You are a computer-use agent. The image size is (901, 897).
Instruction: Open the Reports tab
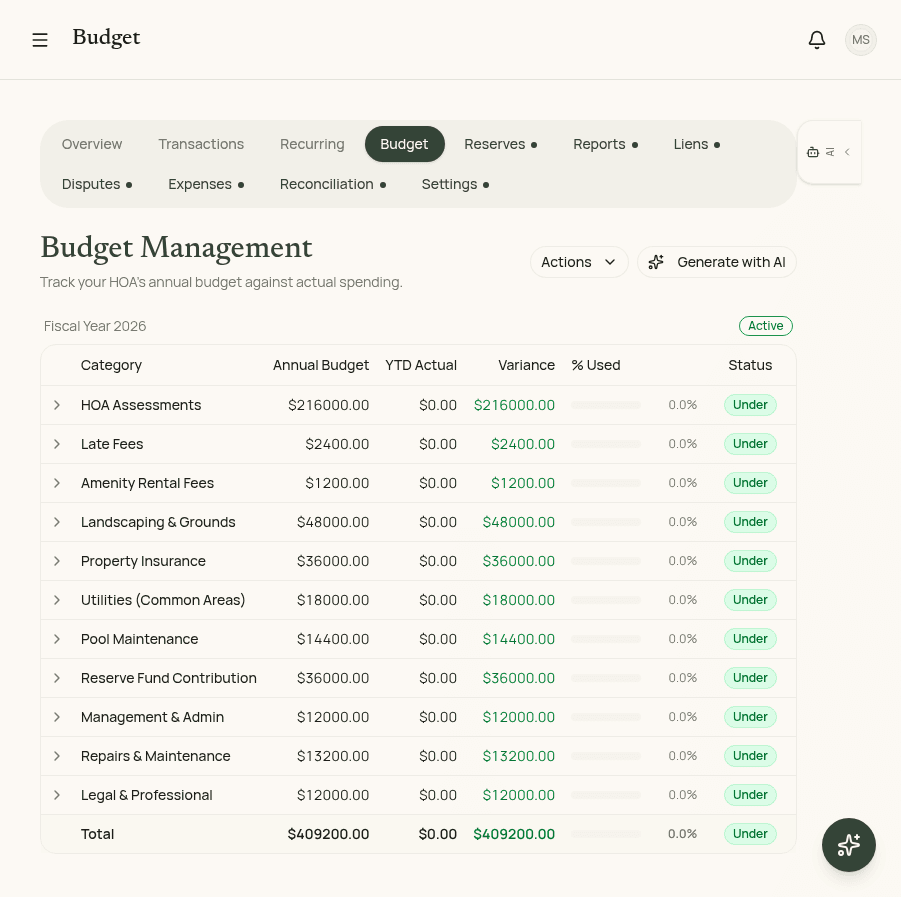(x=605, y=144)
